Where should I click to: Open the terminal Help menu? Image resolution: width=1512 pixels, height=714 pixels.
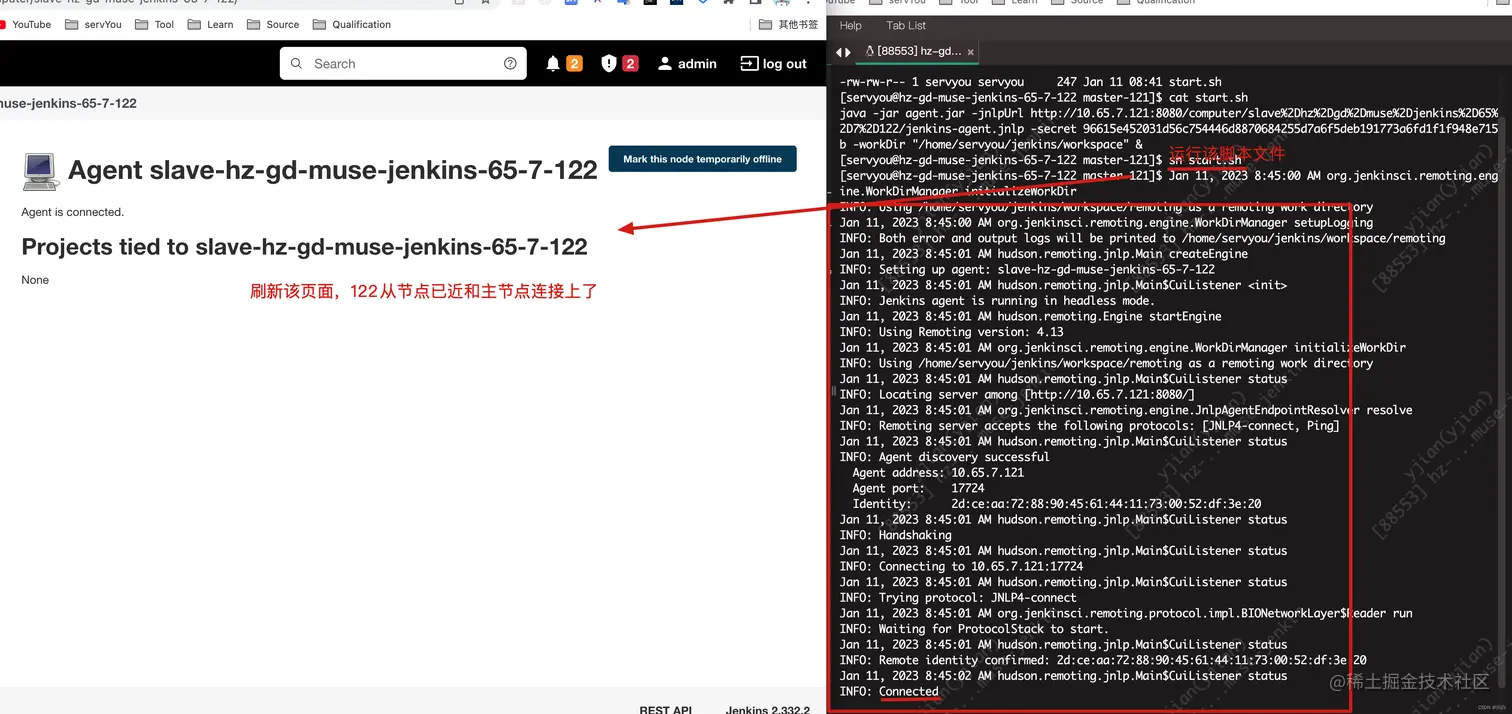(x=851, y=26)
